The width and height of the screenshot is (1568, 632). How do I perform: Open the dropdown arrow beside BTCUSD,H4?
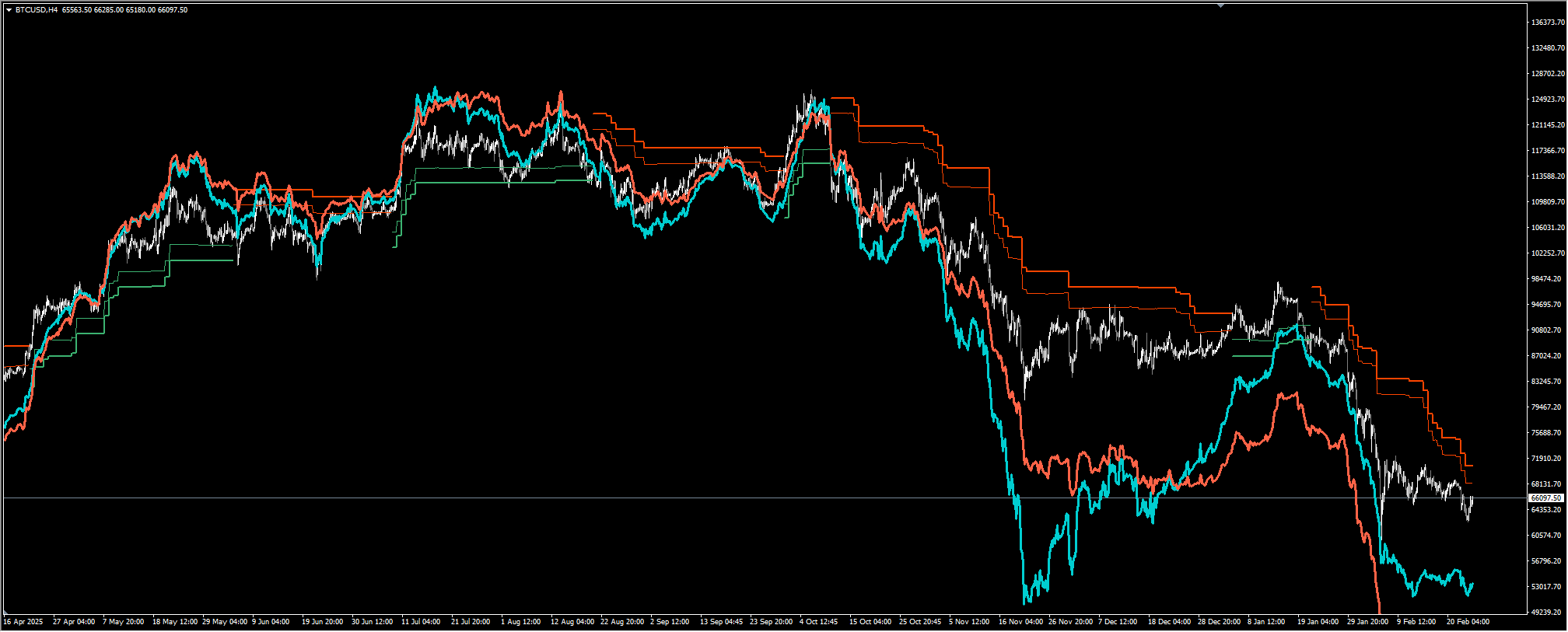tap(9, 10)
